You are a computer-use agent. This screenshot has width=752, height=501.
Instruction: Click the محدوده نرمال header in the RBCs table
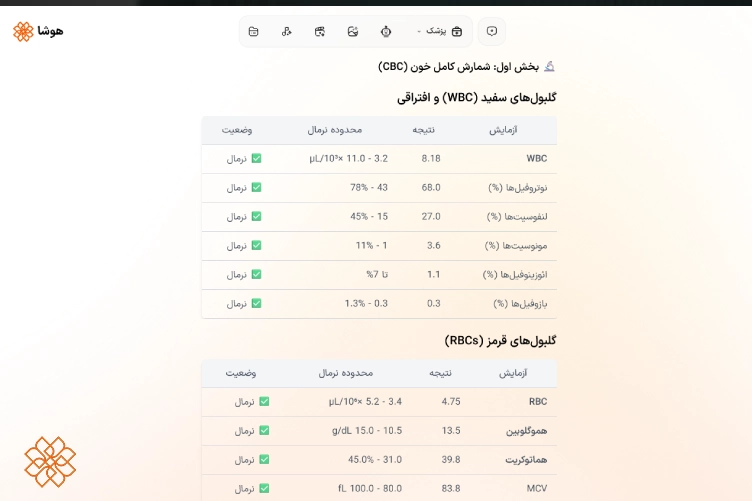pos(346,373)
